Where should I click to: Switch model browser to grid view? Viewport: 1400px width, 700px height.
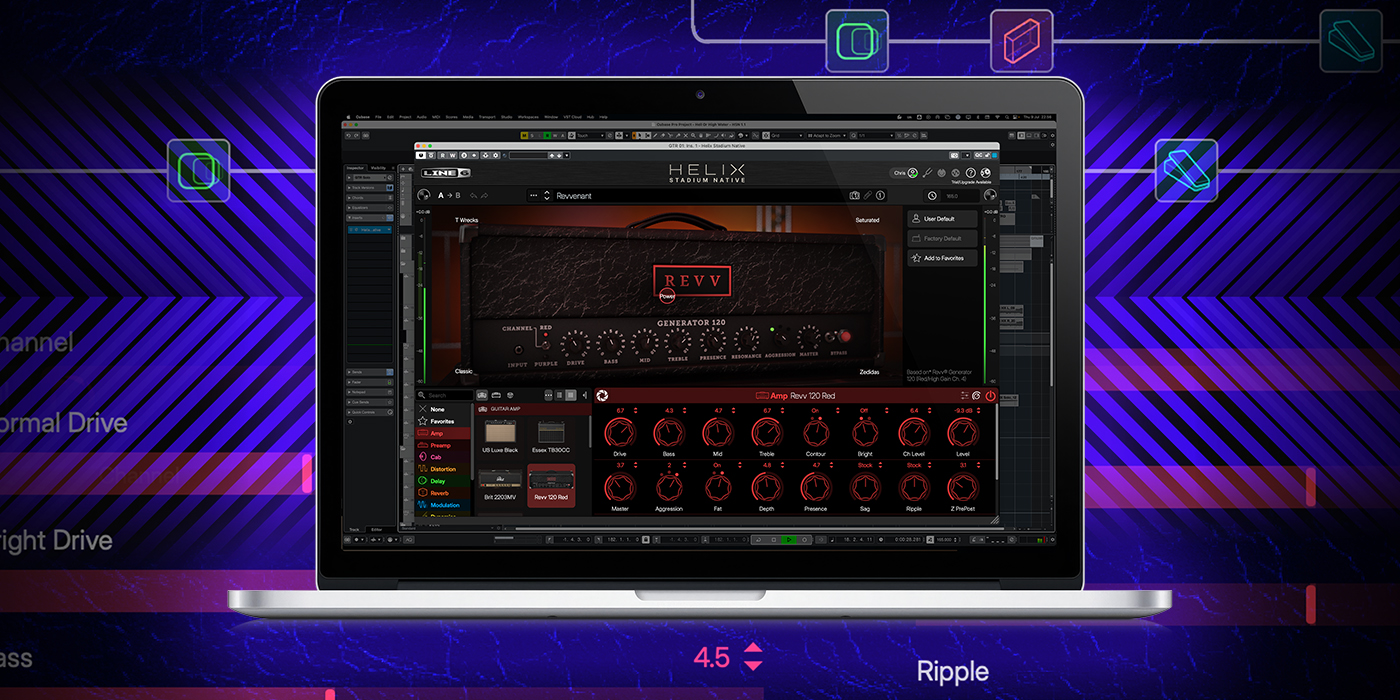click(x=571, y=395)
